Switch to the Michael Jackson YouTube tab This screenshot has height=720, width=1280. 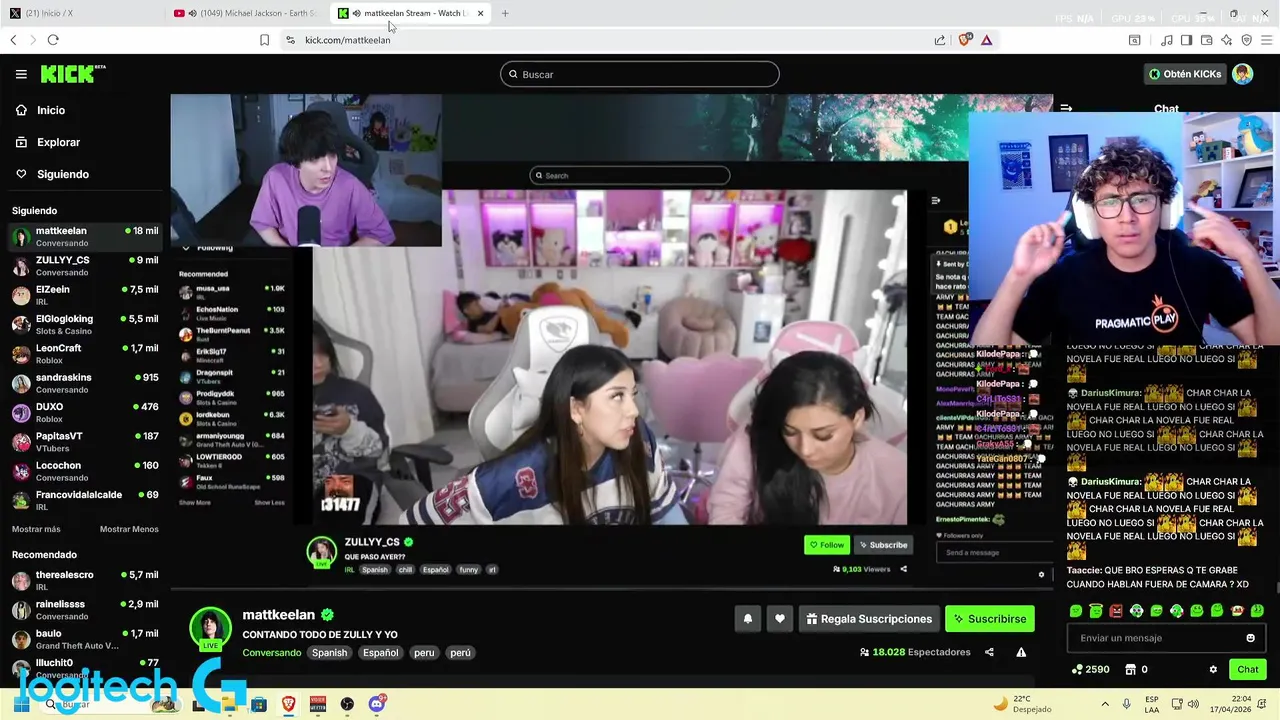[246, 13]
